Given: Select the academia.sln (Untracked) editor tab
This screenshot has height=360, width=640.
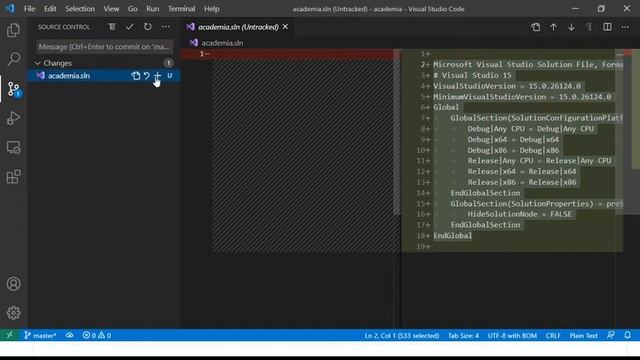Looking at the screenshot, I should 238,27.
